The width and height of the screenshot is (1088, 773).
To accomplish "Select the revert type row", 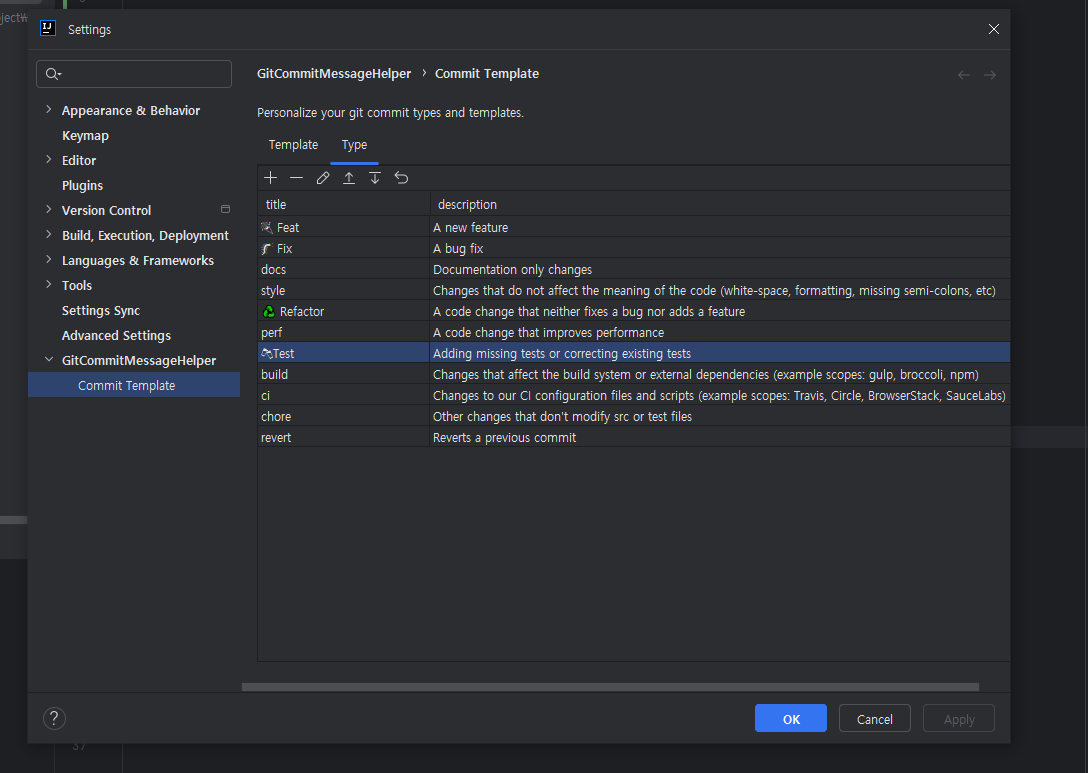I will [x=634, y=437].
